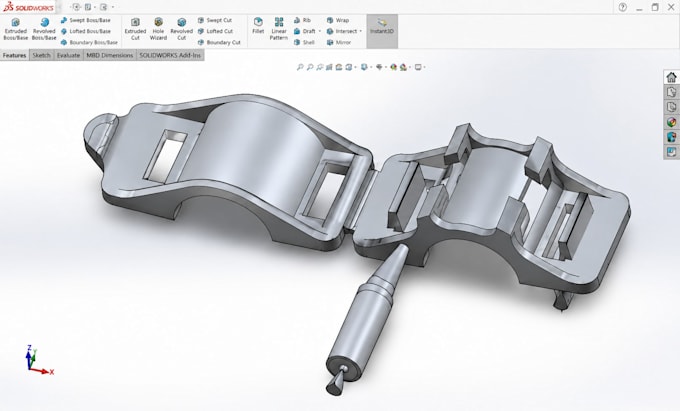Image resolution: width=680 pixels, height=411 pixels.
Task: Choose Lofted Boss/Base feature
Action: 85,31
